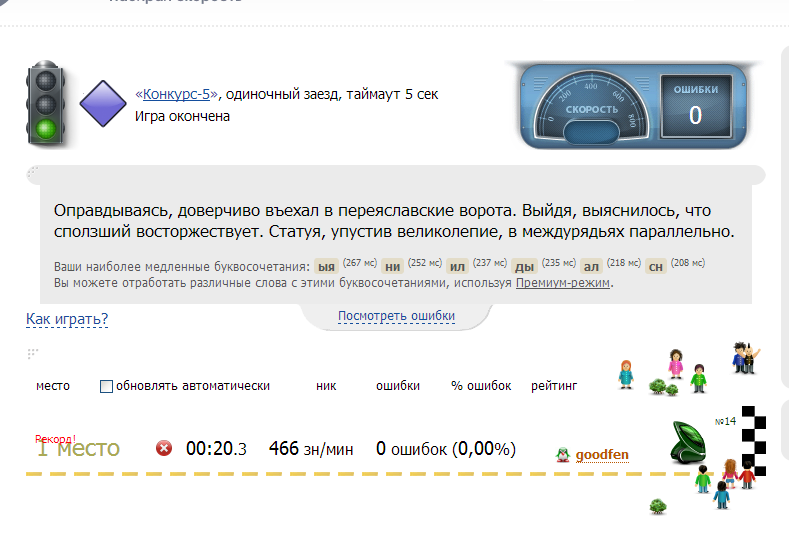Select the slow letter combination 'сн'
This screenshot has width=789, height=534.
656,266
